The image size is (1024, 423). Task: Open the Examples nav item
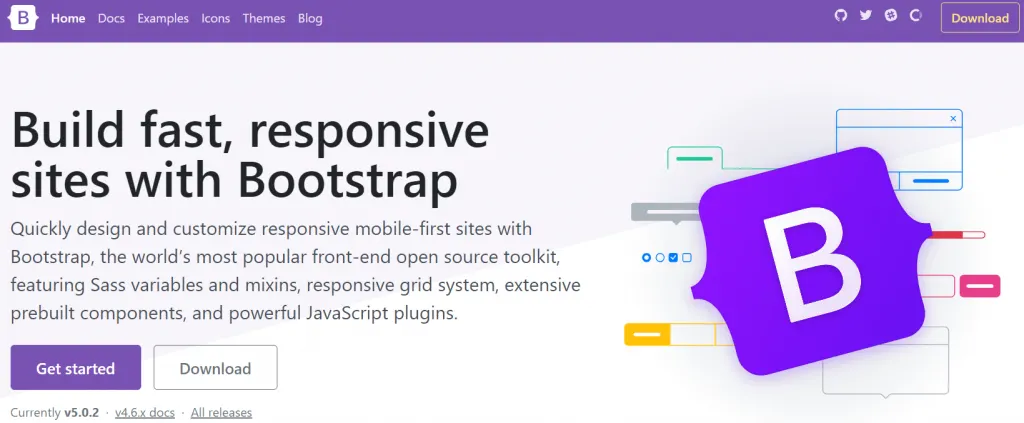tap(163, 18)
